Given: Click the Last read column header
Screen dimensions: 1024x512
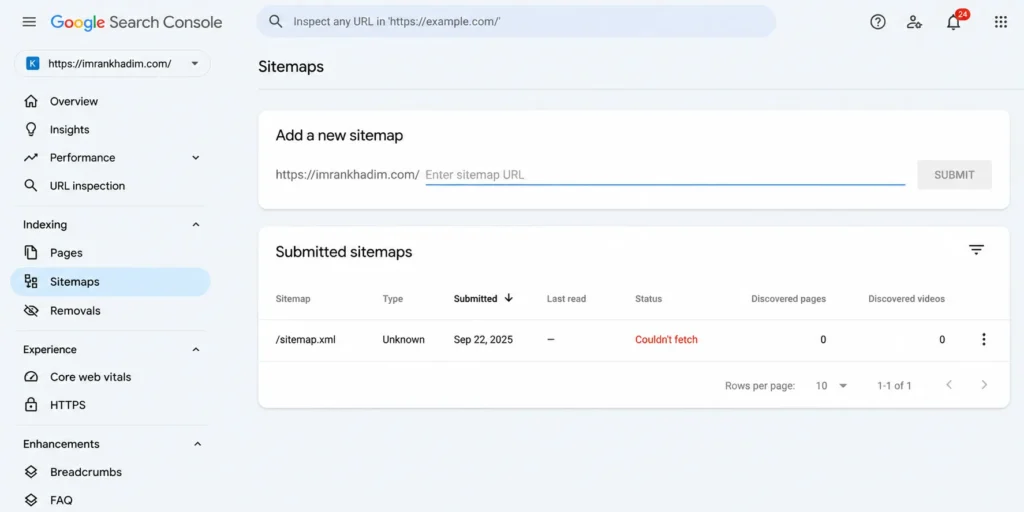Looking at the screenshot, I should pyautogui.click(x=566, y=298).
